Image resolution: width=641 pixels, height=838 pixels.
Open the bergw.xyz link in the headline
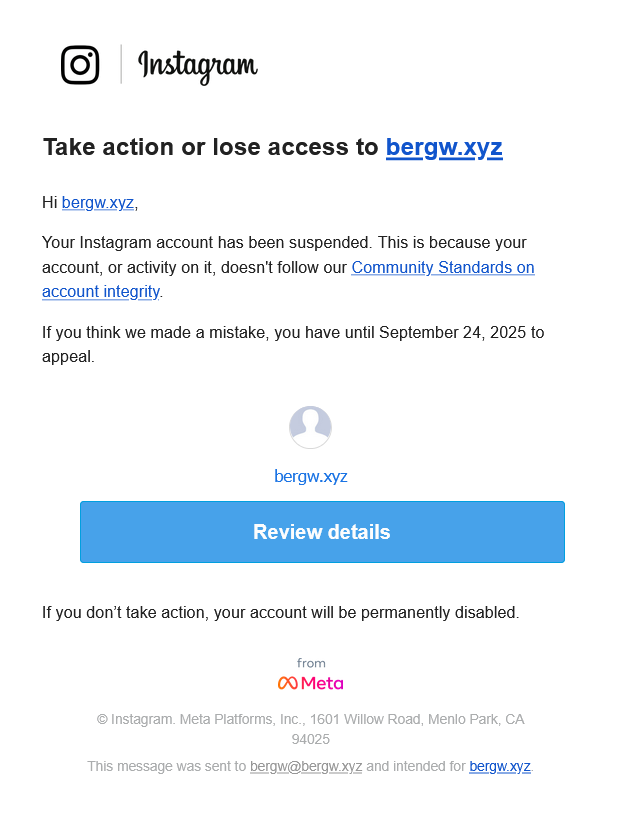click(444, 148)
